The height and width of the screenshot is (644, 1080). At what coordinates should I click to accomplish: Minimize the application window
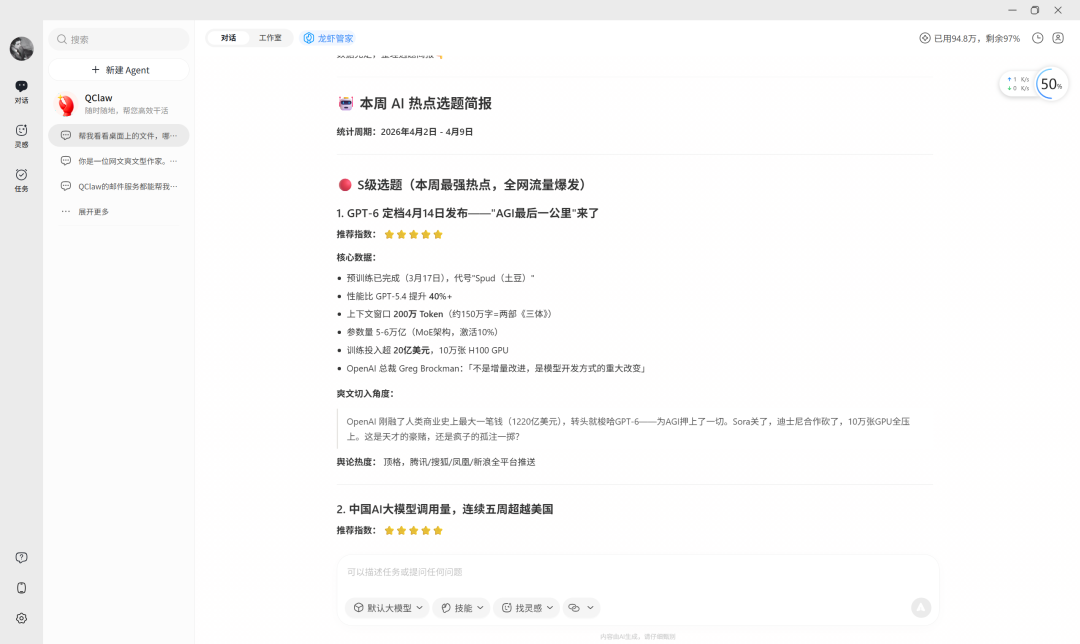1012,10
